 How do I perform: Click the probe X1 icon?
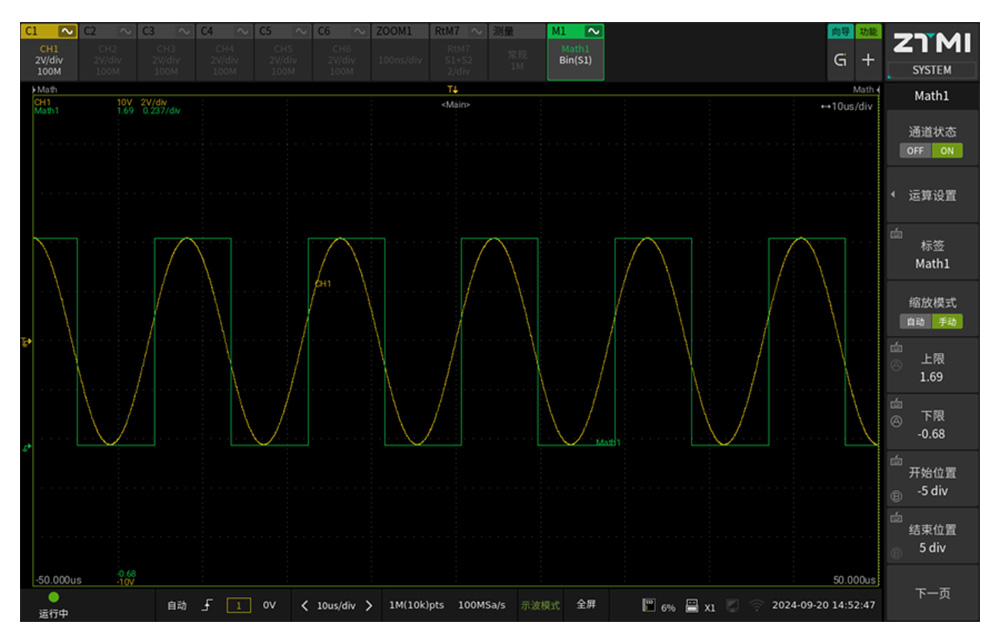pyautogui.click(x=692, y=605)
